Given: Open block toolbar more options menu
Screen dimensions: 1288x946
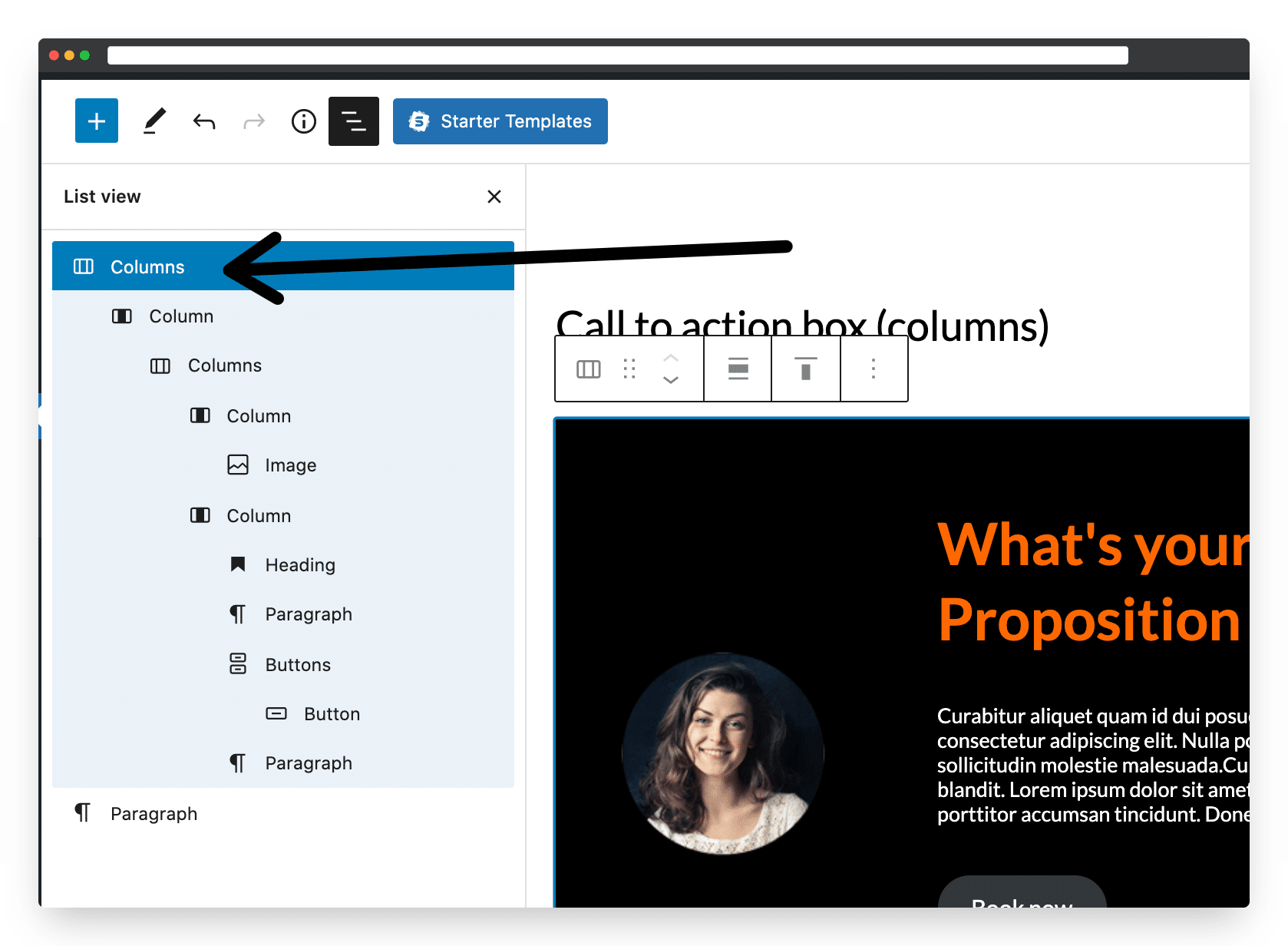Looking at the screenshot, I should (x=874, y=369).
